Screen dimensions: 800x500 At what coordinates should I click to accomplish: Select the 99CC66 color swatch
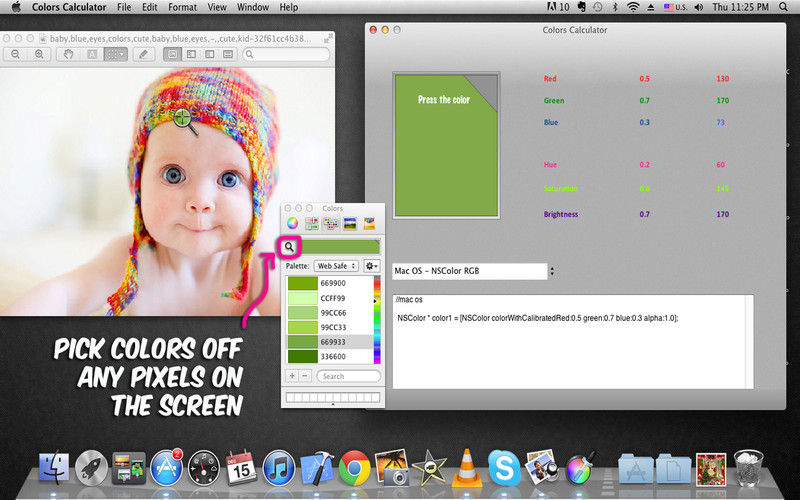pyautogui.click(x=332, y=313)
